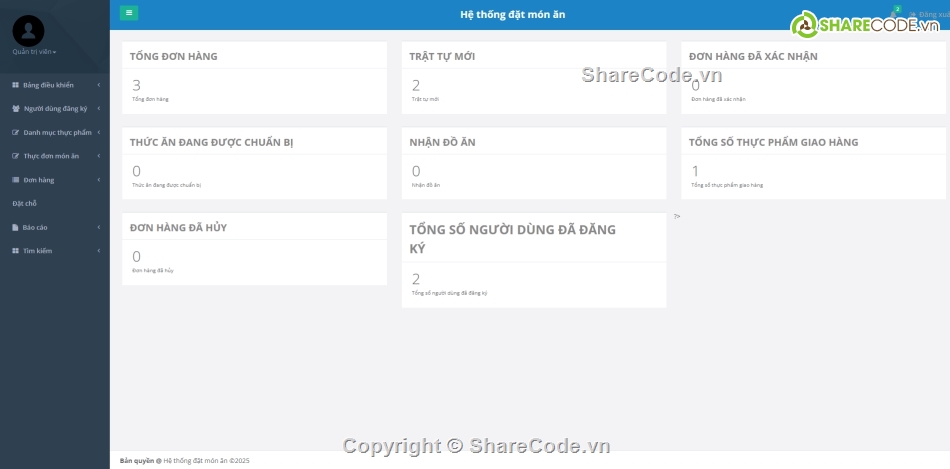
Task: Click the Người dùng đăng ký users icon
Action: click(x=15, y=109)
